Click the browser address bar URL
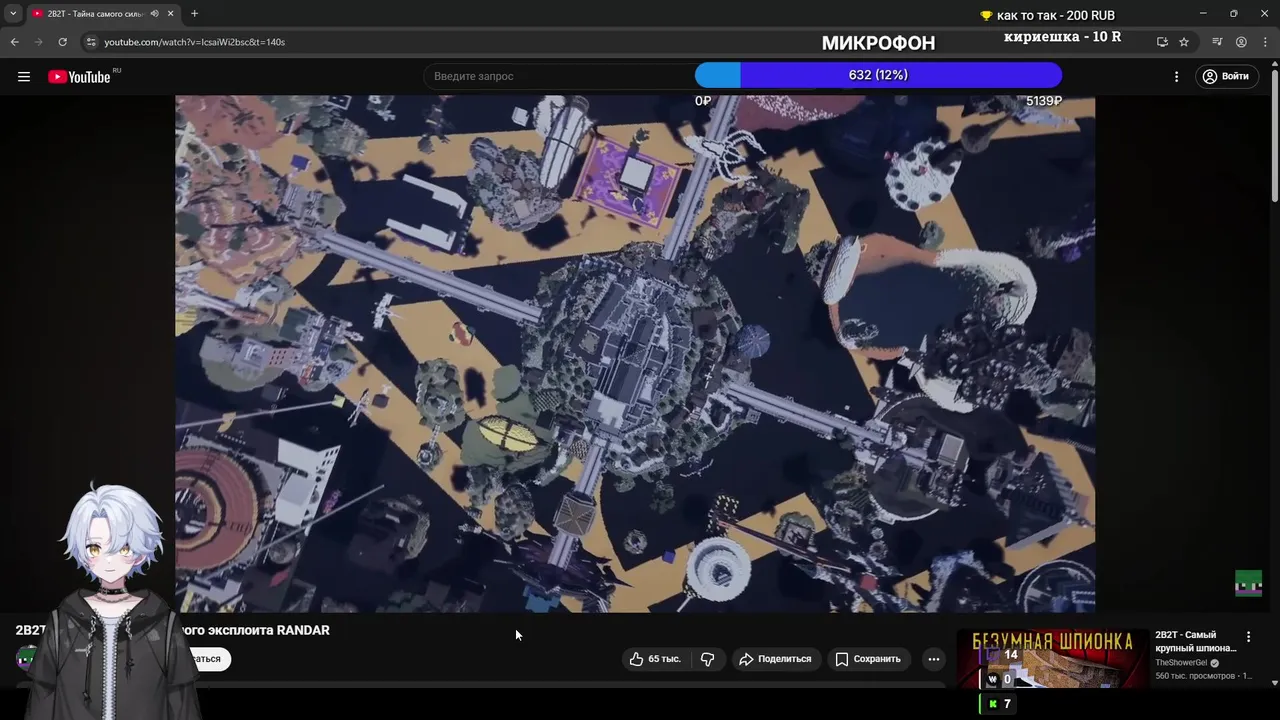The height and width of the screenshot is (720, 1280). (195, 42)
